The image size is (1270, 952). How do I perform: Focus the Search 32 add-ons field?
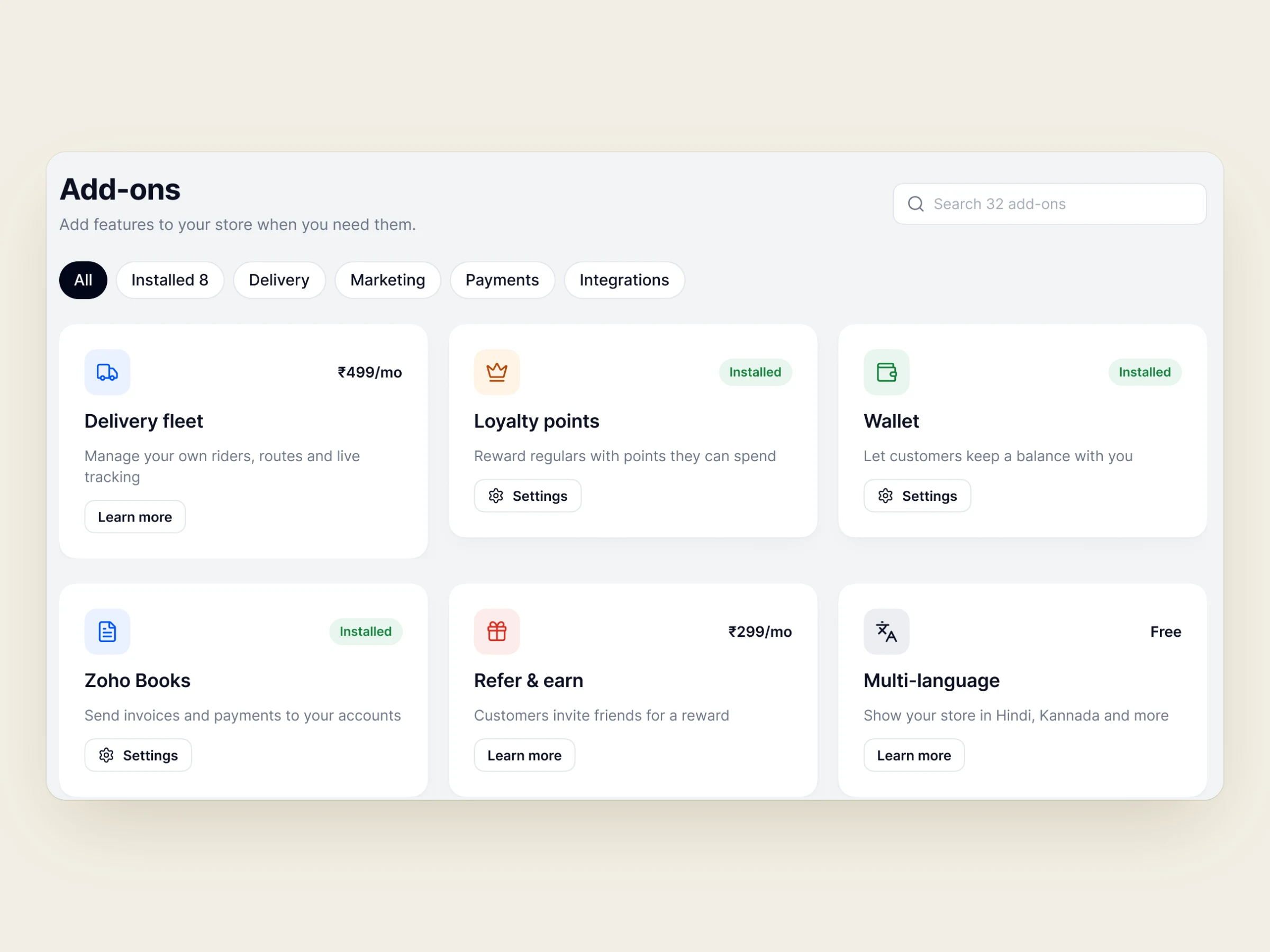tap(1049, 204)
